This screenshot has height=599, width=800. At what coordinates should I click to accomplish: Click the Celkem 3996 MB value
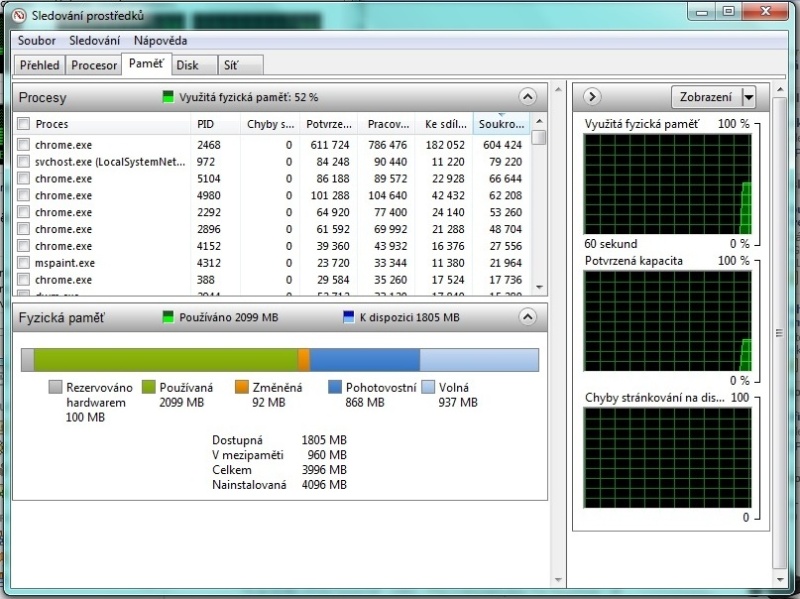tap(324, 470)
